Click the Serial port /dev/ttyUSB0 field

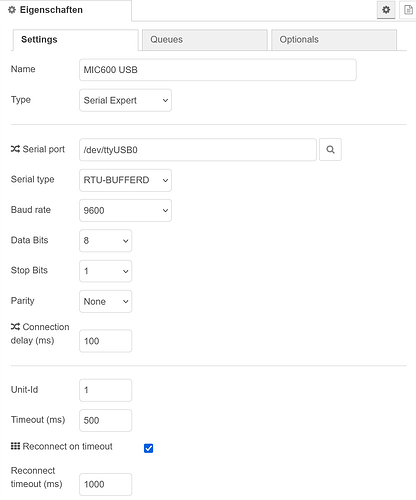[x=198, y=150]
